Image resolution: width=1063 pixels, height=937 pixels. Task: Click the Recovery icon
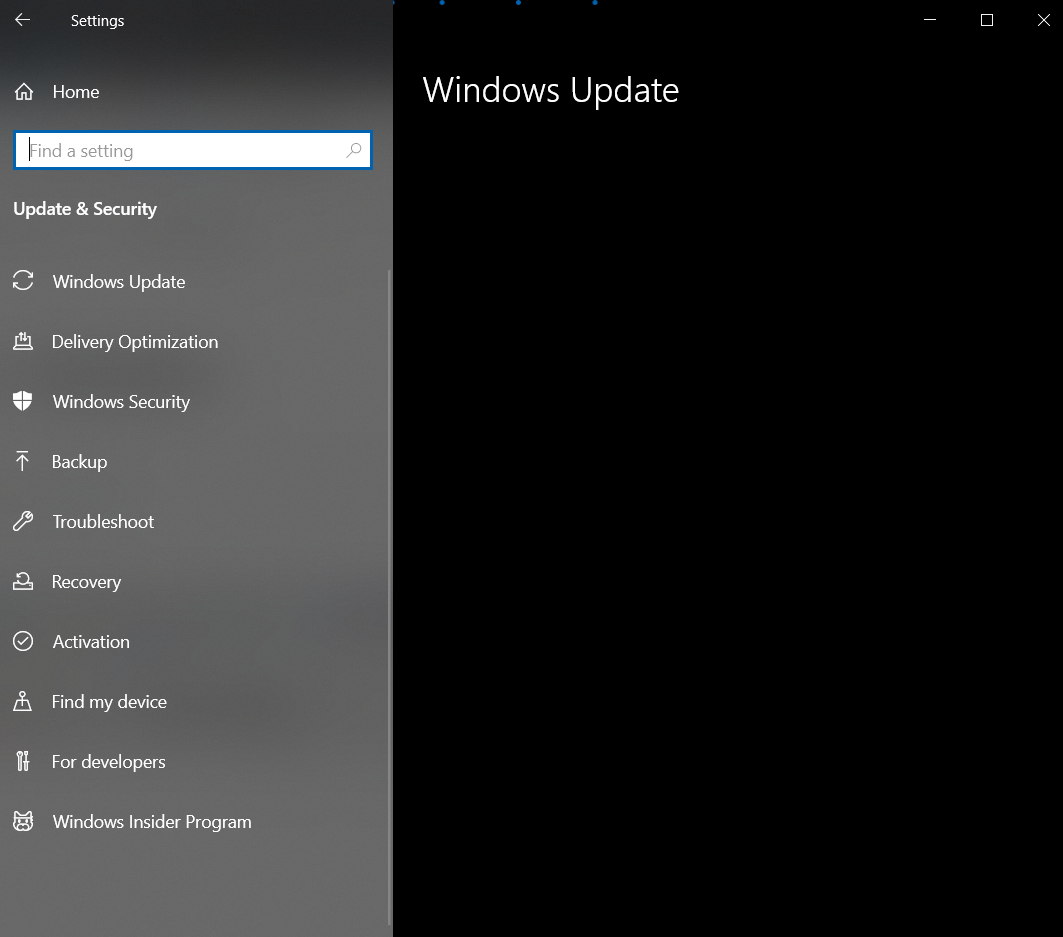point(23,581)
